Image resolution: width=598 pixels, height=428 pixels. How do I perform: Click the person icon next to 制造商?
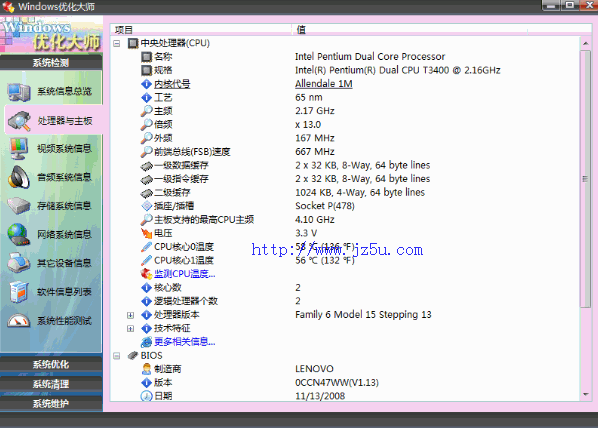point(146,369)
